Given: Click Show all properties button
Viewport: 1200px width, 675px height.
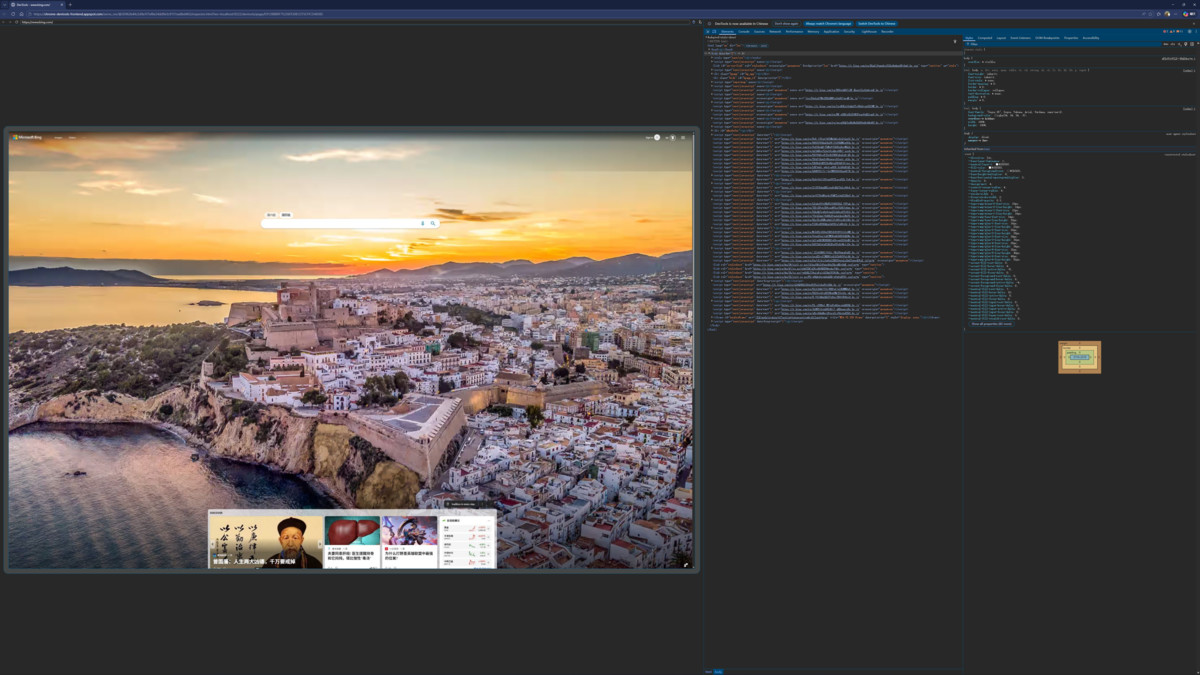Looking at the screenshot, I should click(x=991, y=324).
